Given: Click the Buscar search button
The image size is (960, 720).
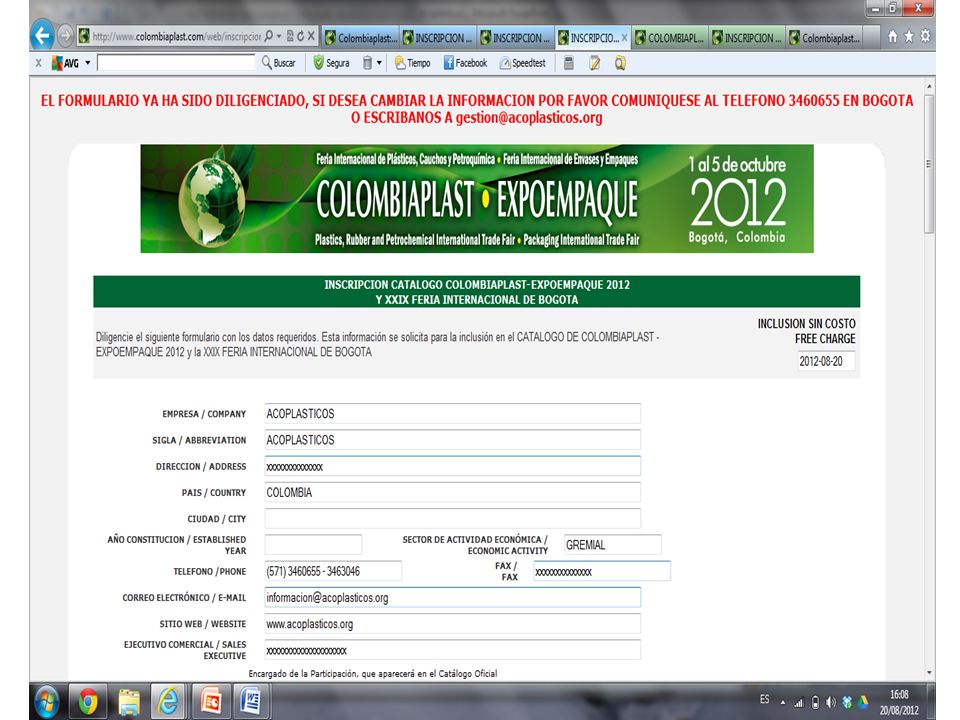Looking at the screenshot, I should (x=279, y=62).
